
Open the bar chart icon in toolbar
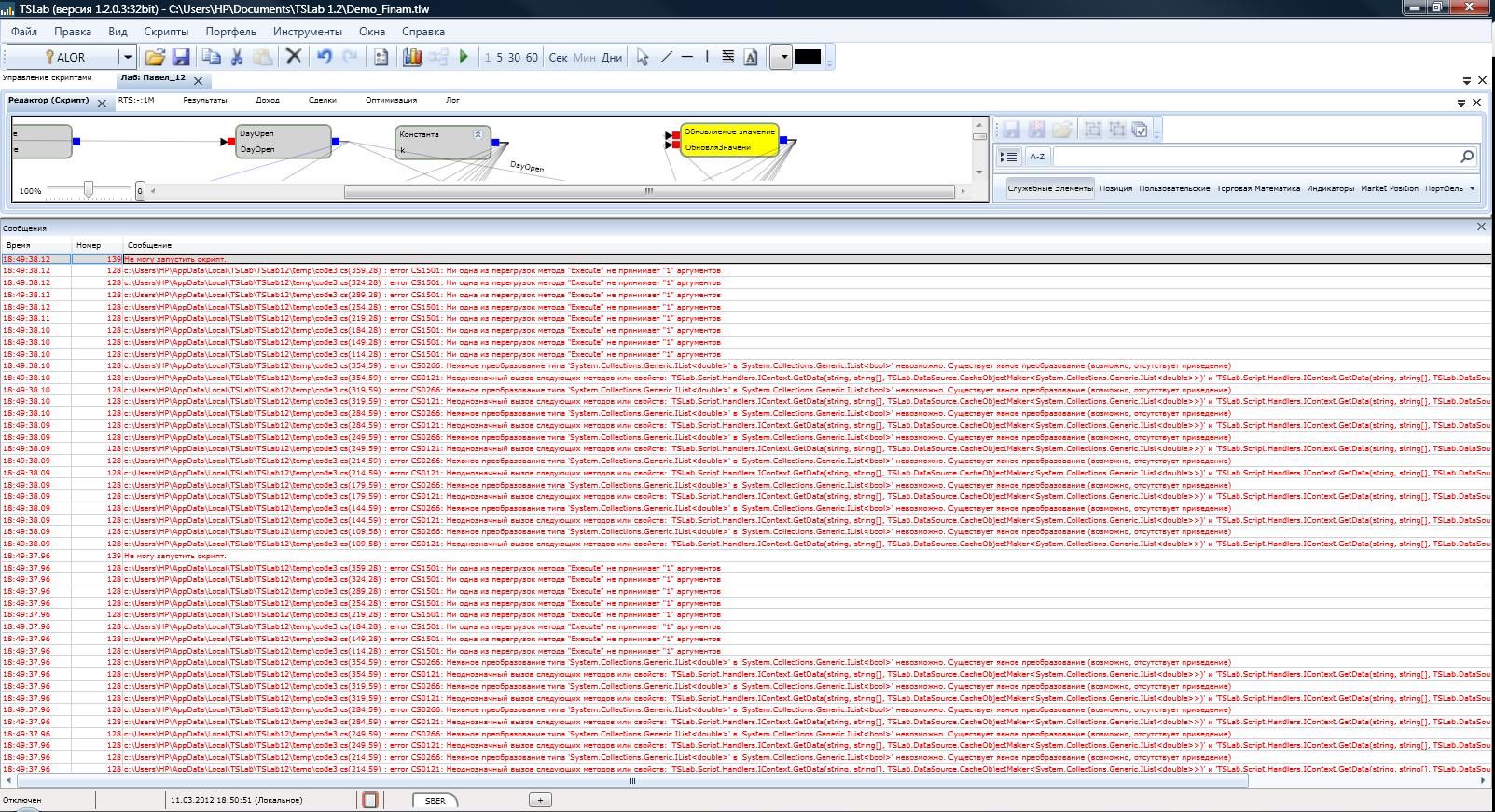click(x=412, y=57)
